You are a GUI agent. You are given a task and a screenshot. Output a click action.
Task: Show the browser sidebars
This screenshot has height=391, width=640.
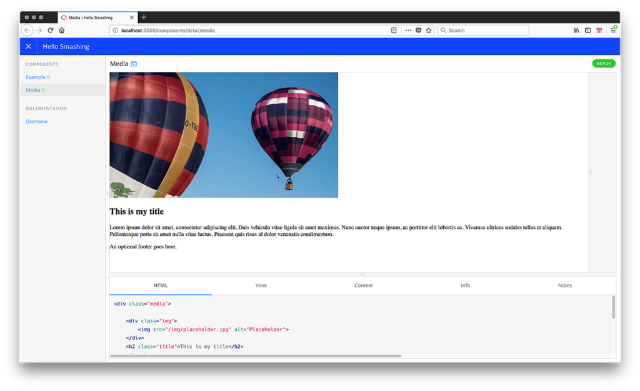(x=588, y=30)
